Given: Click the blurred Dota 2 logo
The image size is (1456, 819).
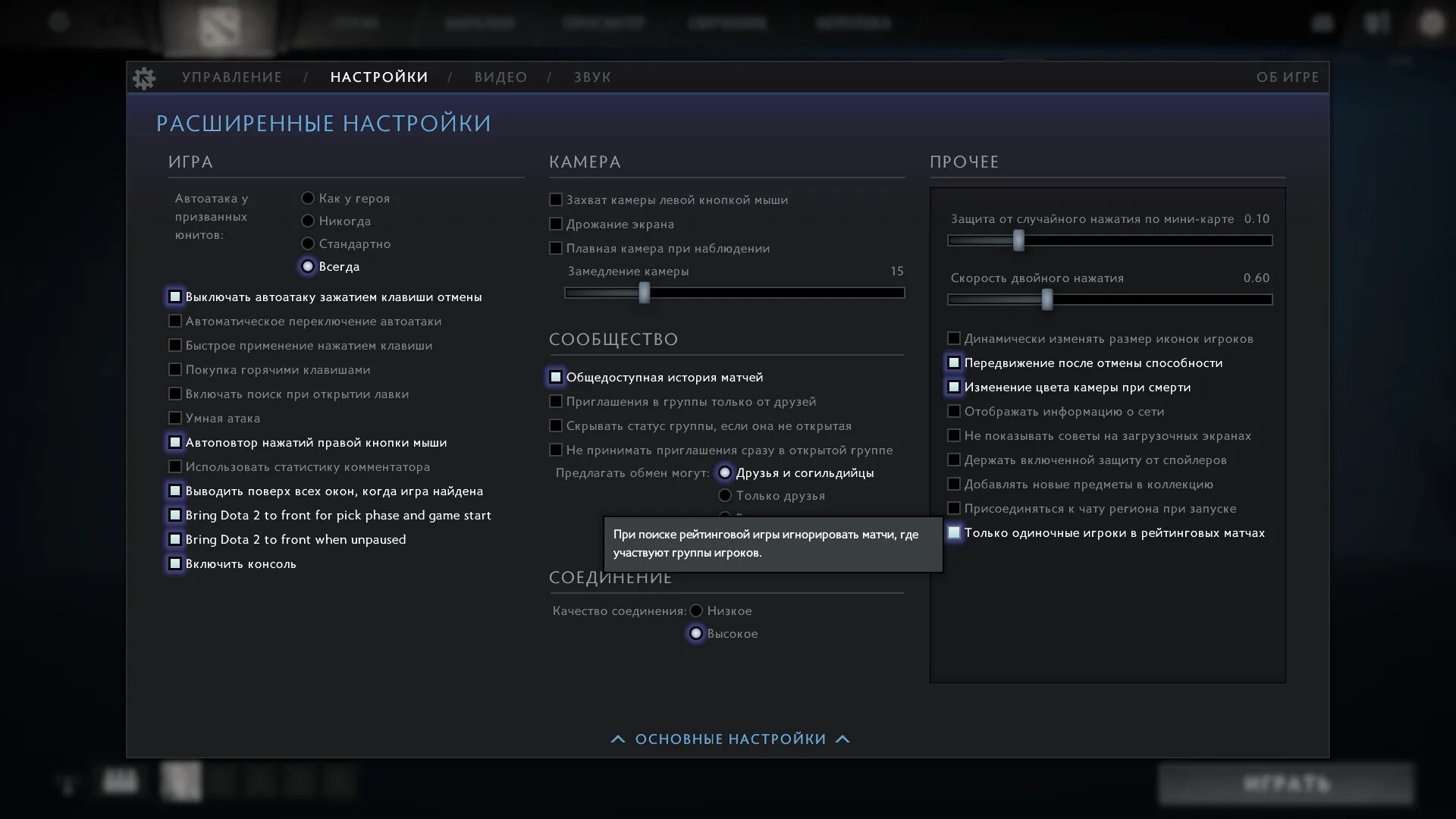Looking at the screenshot, I should coord(219,27).
